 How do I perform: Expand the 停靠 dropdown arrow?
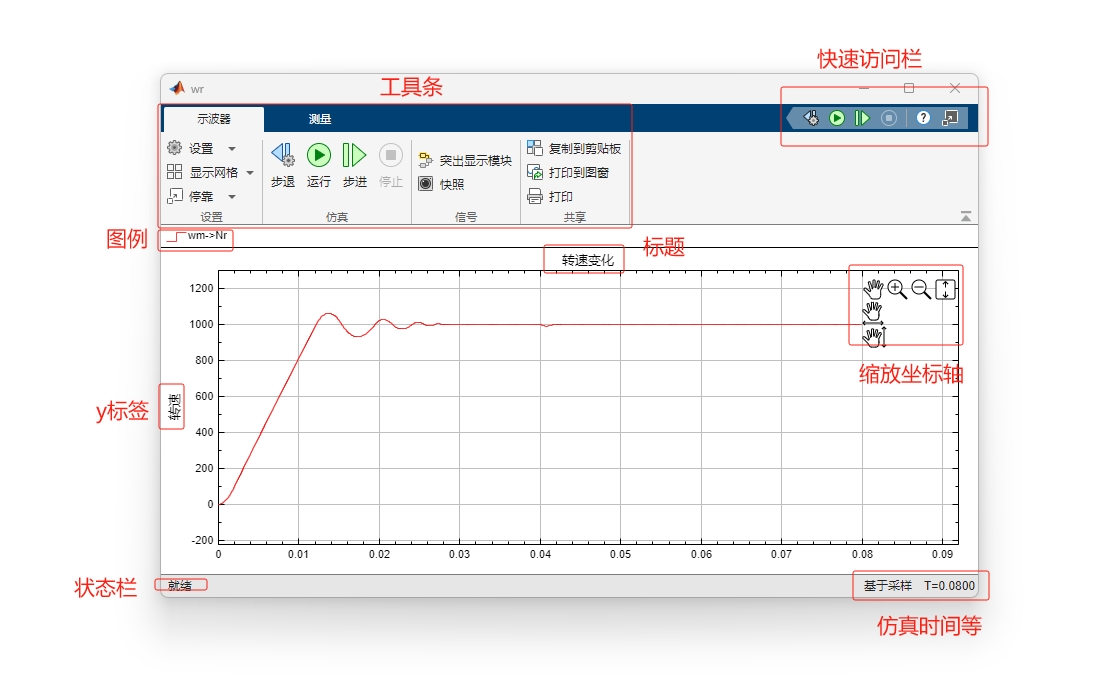232,197
